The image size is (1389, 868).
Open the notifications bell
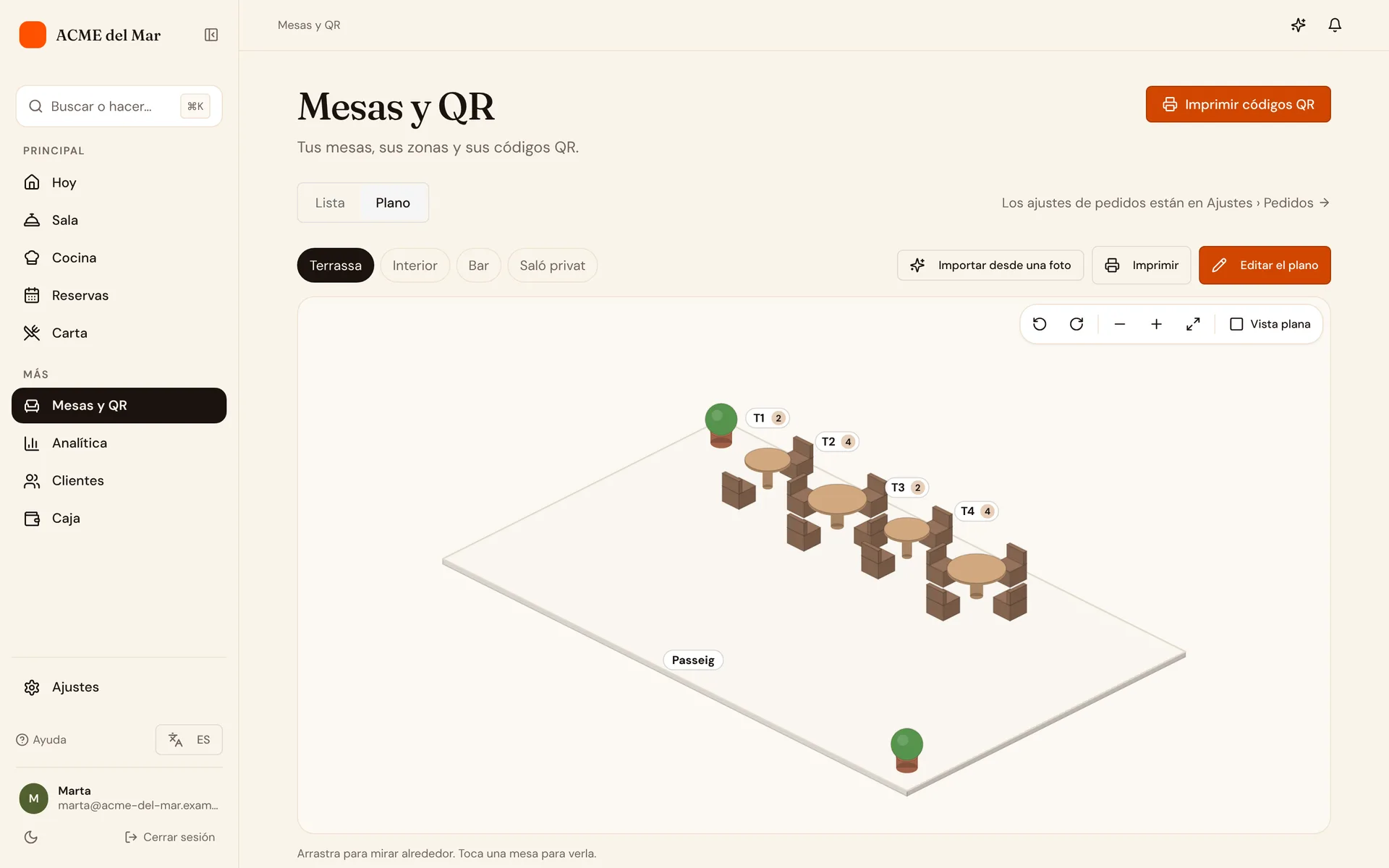click(x=1335, y=25)
